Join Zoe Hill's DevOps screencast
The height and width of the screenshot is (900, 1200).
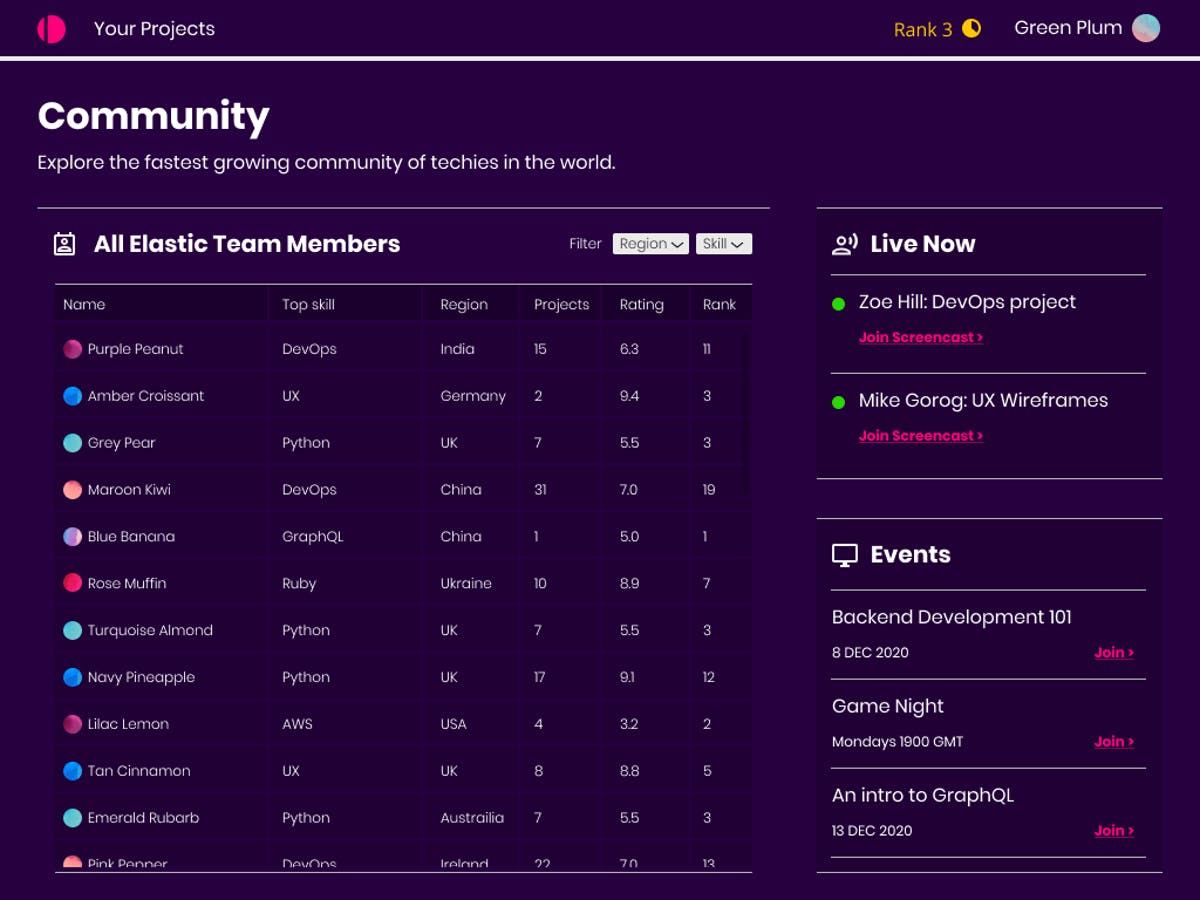921,338
